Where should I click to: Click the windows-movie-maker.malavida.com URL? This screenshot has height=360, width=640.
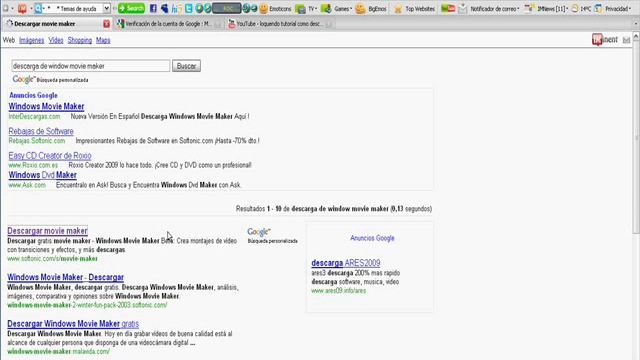[58, 351]
